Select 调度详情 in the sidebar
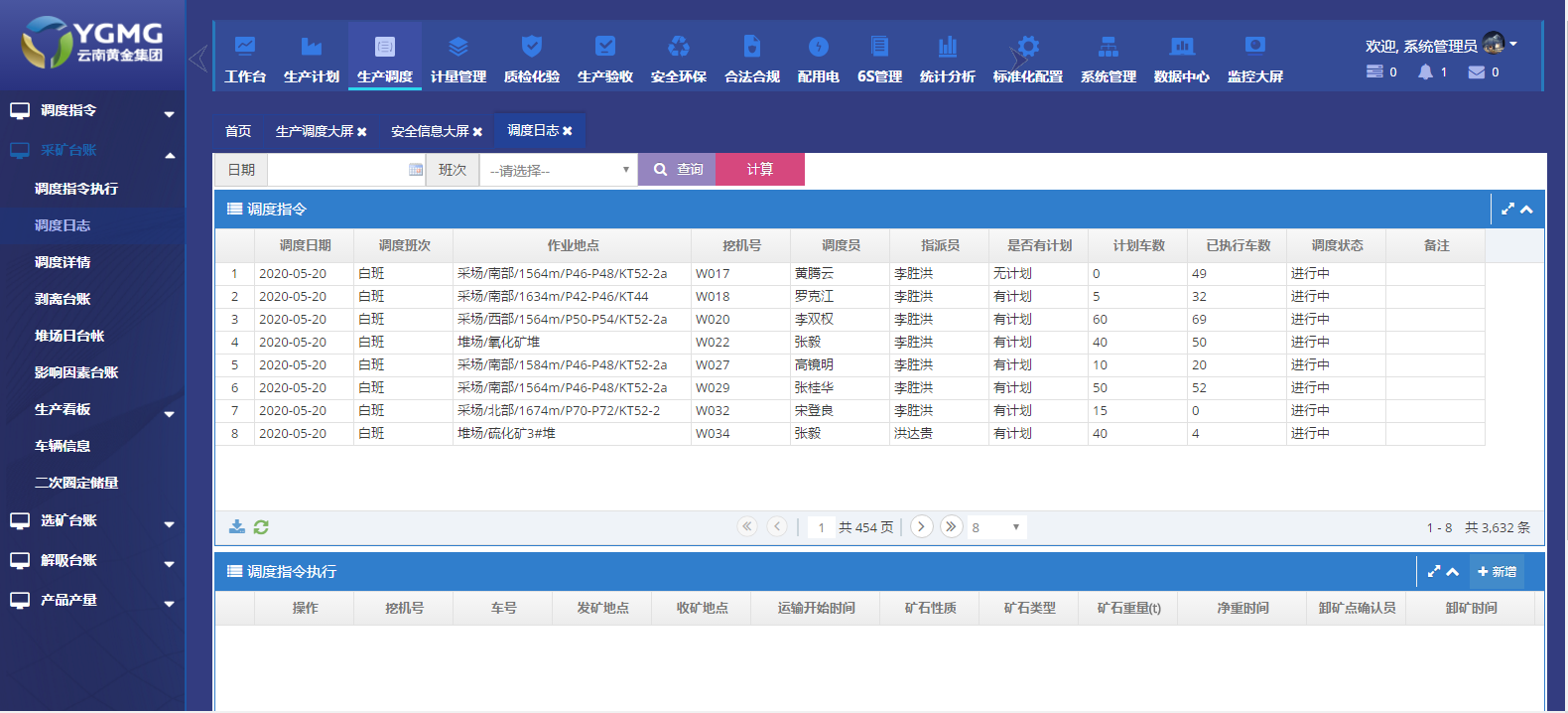 [63, 262]
